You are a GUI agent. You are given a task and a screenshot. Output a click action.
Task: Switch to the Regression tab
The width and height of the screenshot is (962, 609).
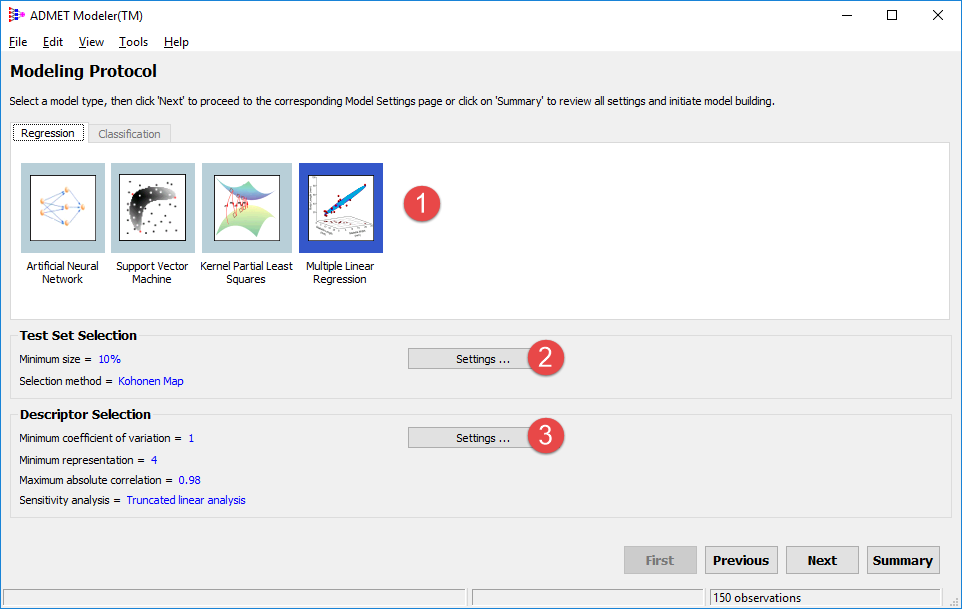[x=48, y=133]
